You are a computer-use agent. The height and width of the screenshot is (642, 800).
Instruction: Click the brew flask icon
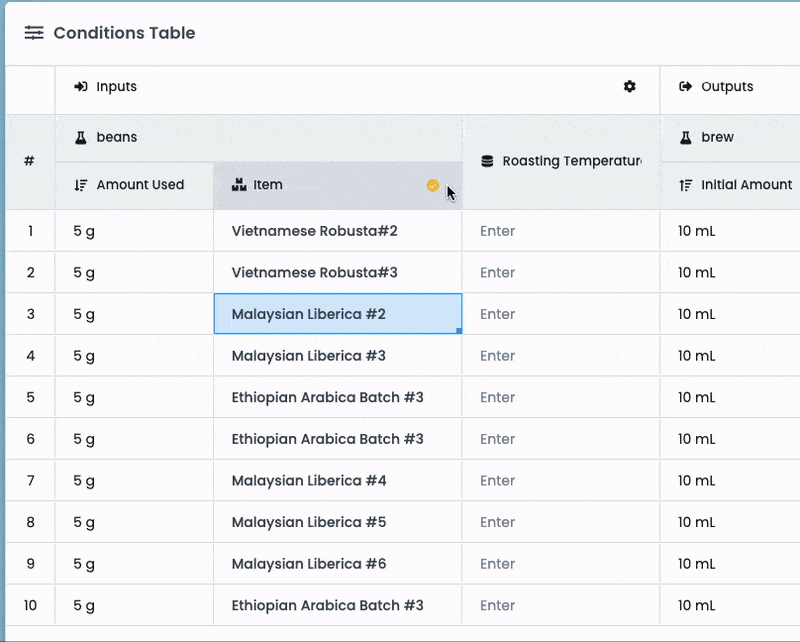[686, 137]
